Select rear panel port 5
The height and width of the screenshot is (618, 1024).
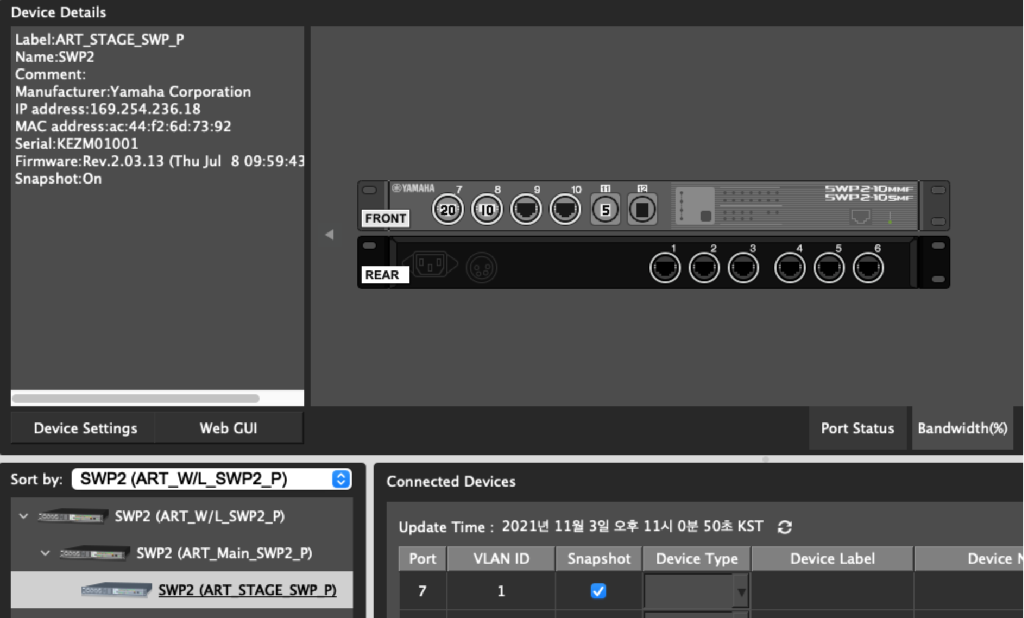pyautogui.click(x=829, y=268)
